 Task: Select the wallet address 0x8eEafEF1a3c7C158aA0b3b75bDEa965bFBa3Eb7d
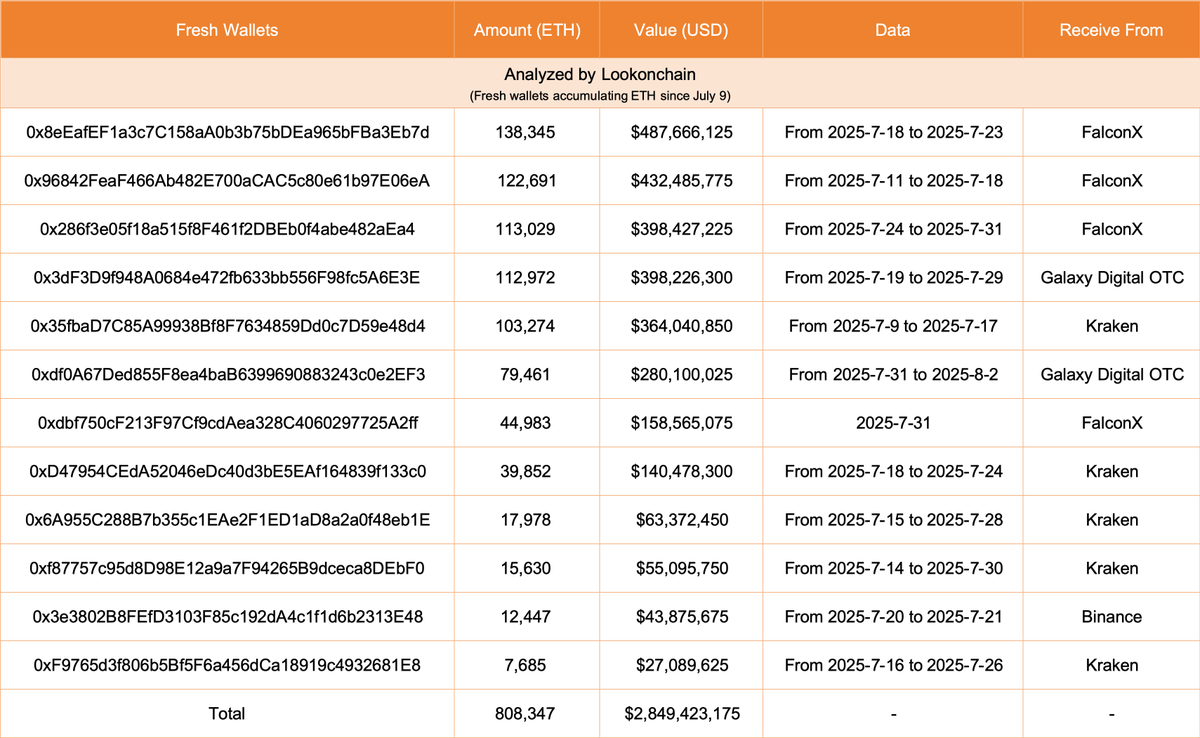point(227,133)
